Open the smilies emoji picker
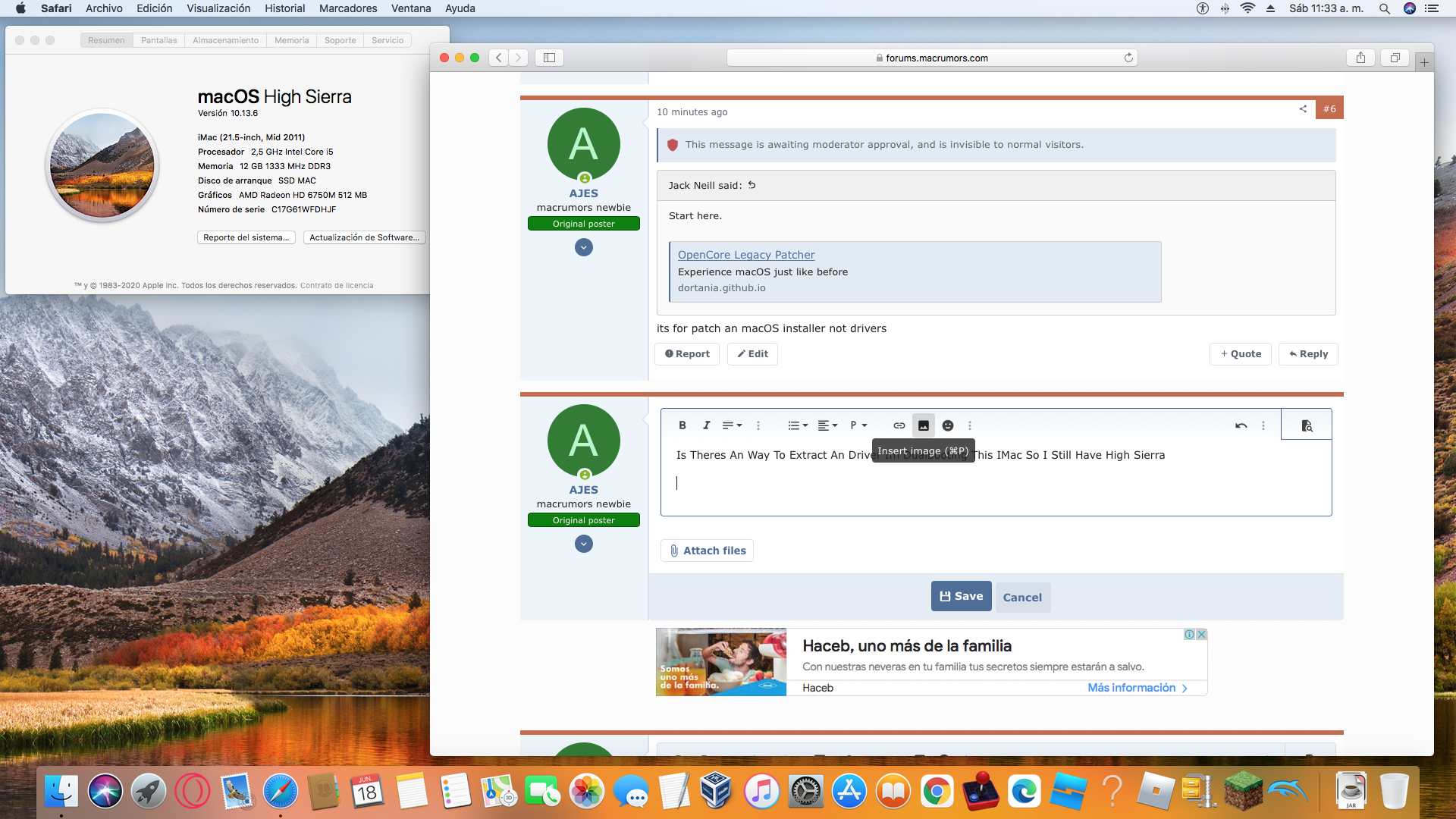 [x=947, y=425]
